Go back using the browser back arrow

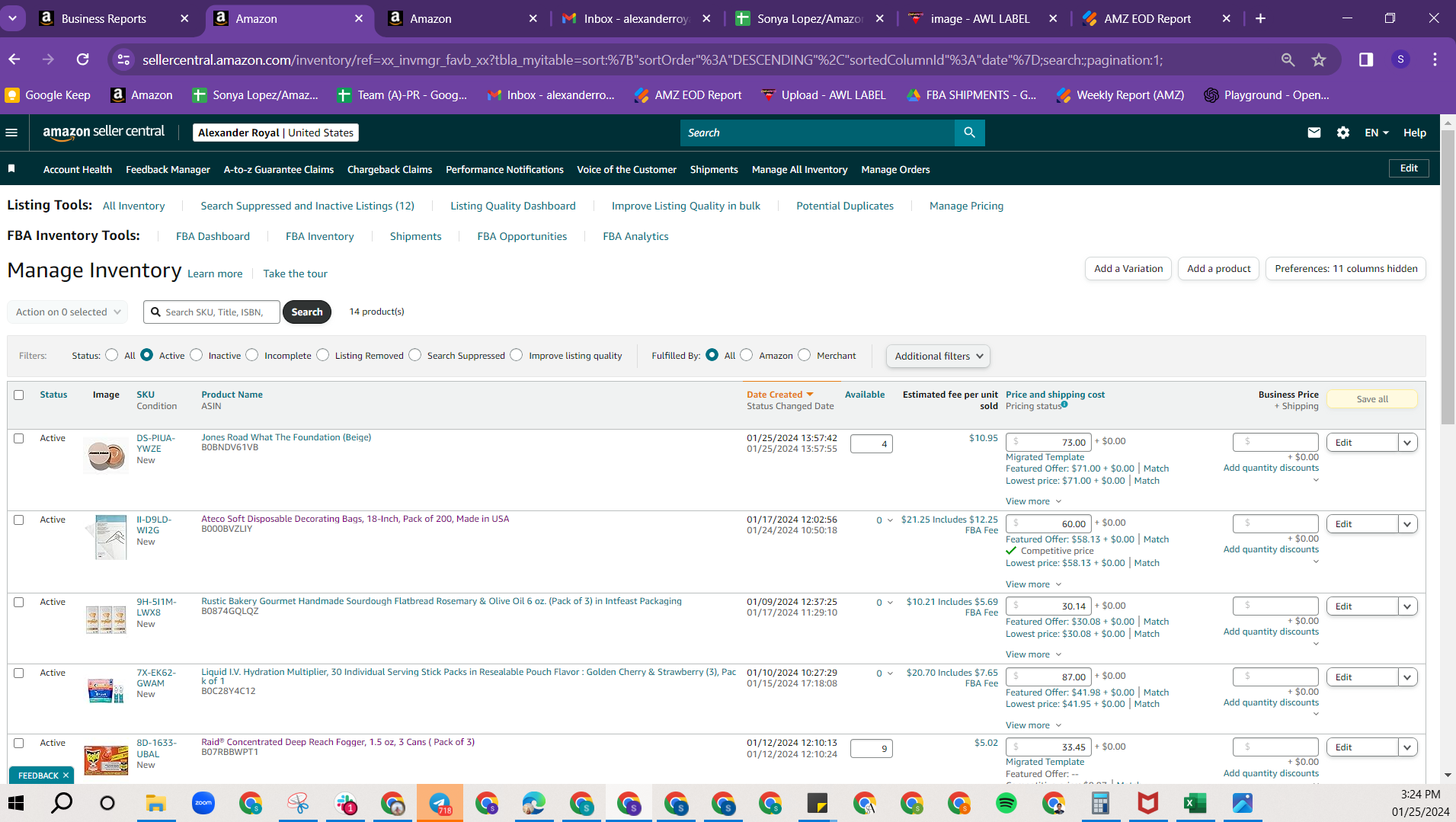(14, 59)
